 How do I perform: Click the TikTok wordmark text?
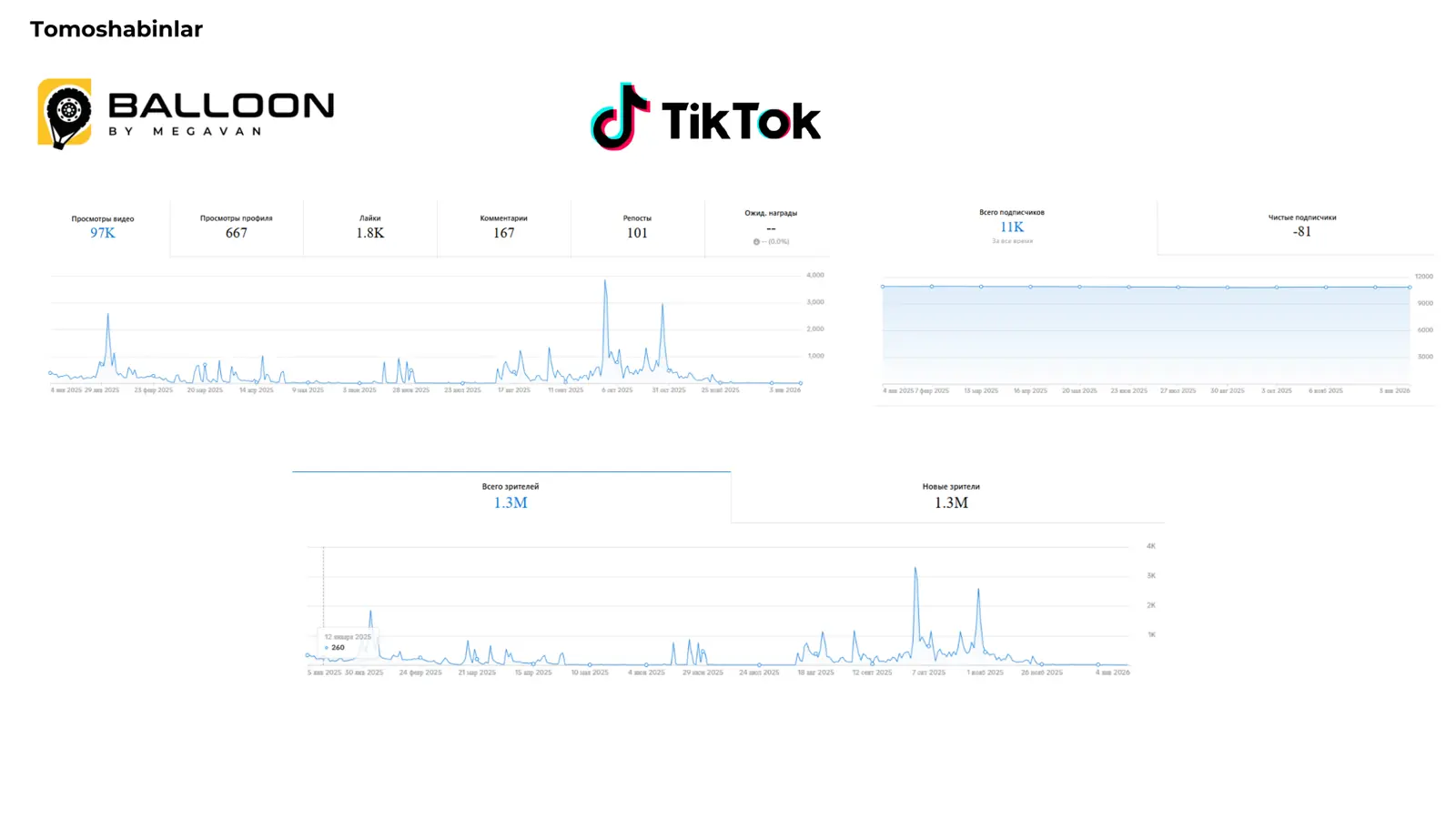pyautogui.click(x=742, y=121)
